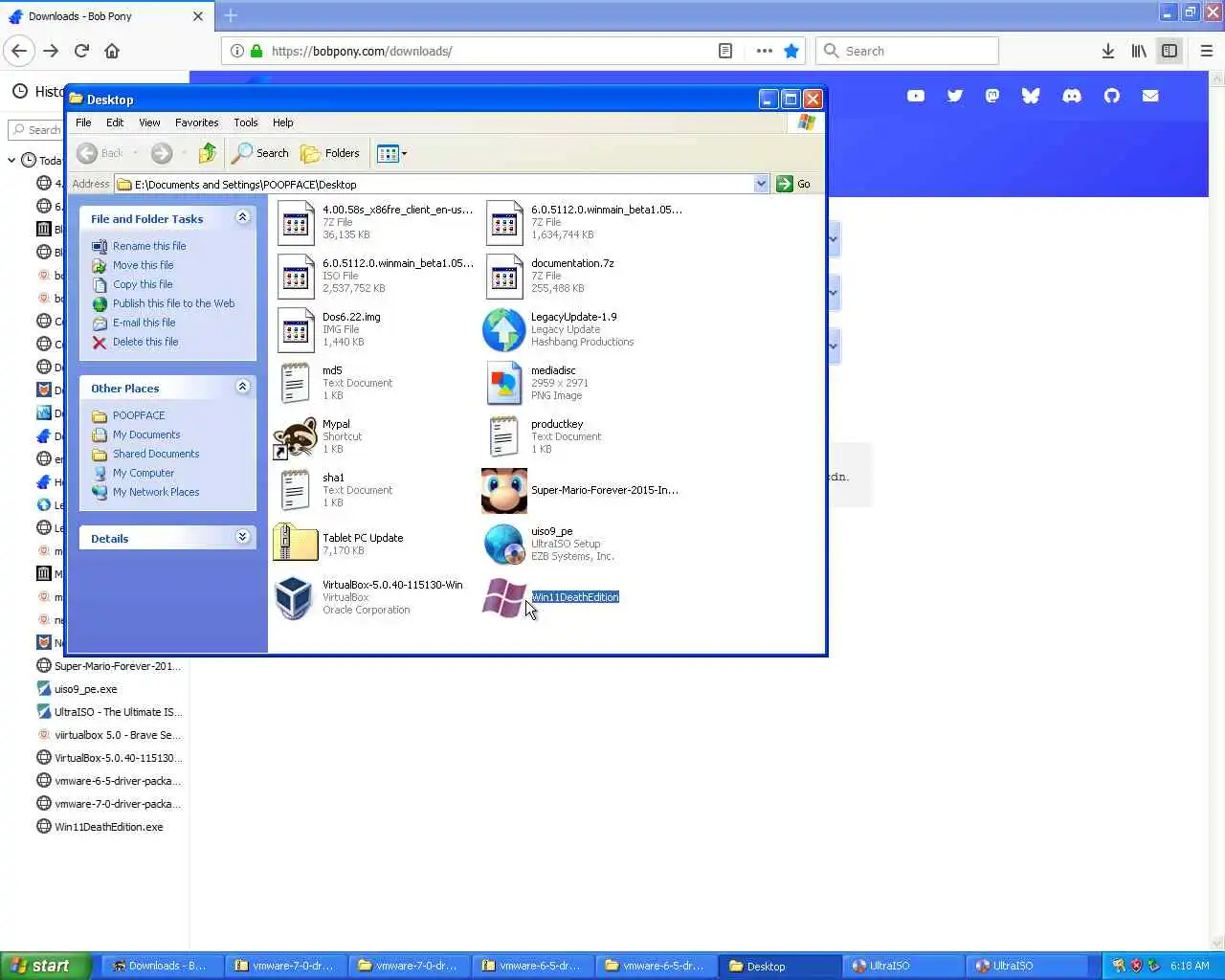Toggle the bookmark star in the URL bar
The image size is (1225, 980).
pyautogui.click(x=791, y=51)
